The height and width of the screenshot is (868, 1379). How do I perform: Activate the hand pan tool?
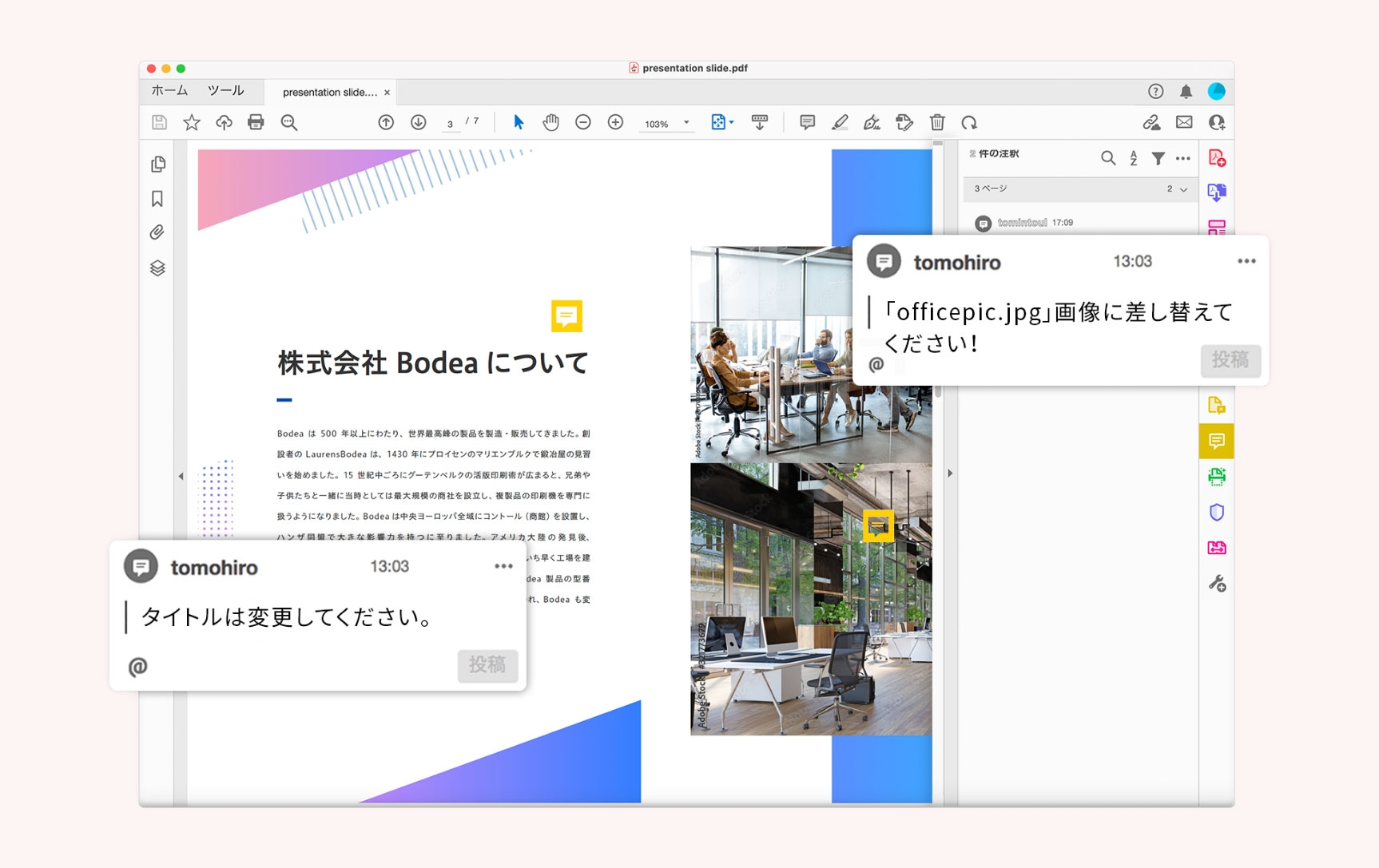coord(550,122)
